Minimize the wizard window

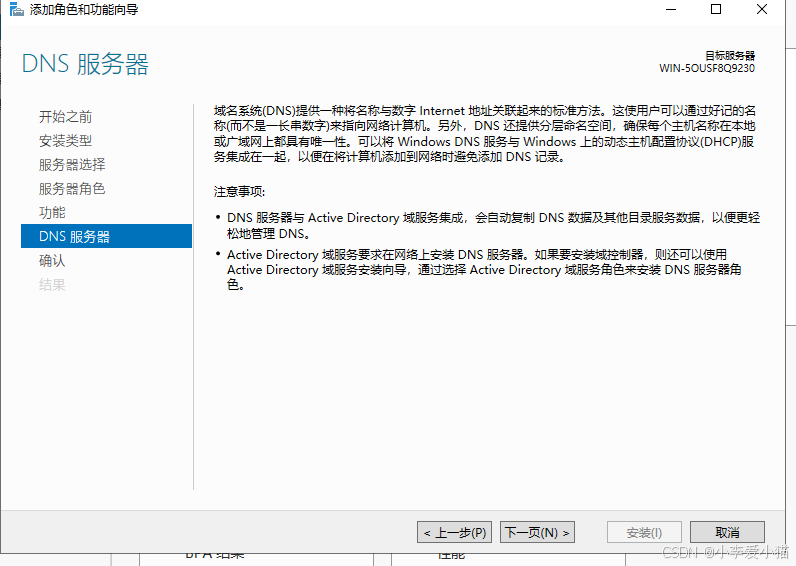[x=671, y=9]
